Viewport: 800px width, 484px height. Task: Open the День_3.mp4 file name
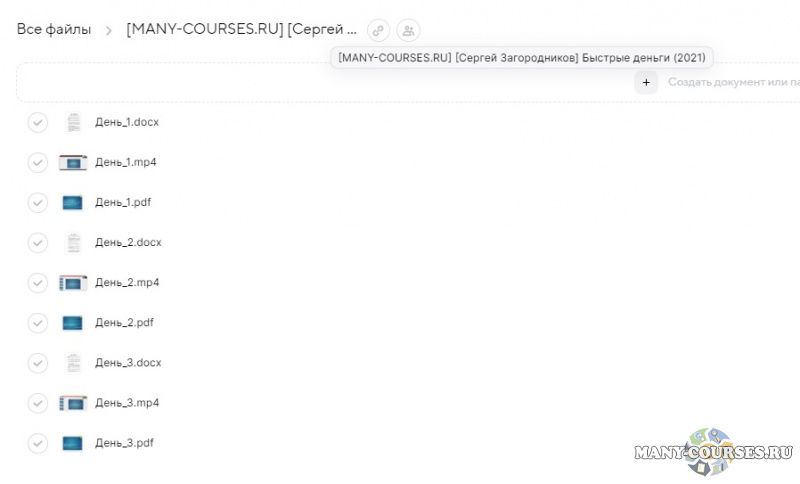pyautogui.click(x=127, y=403)
